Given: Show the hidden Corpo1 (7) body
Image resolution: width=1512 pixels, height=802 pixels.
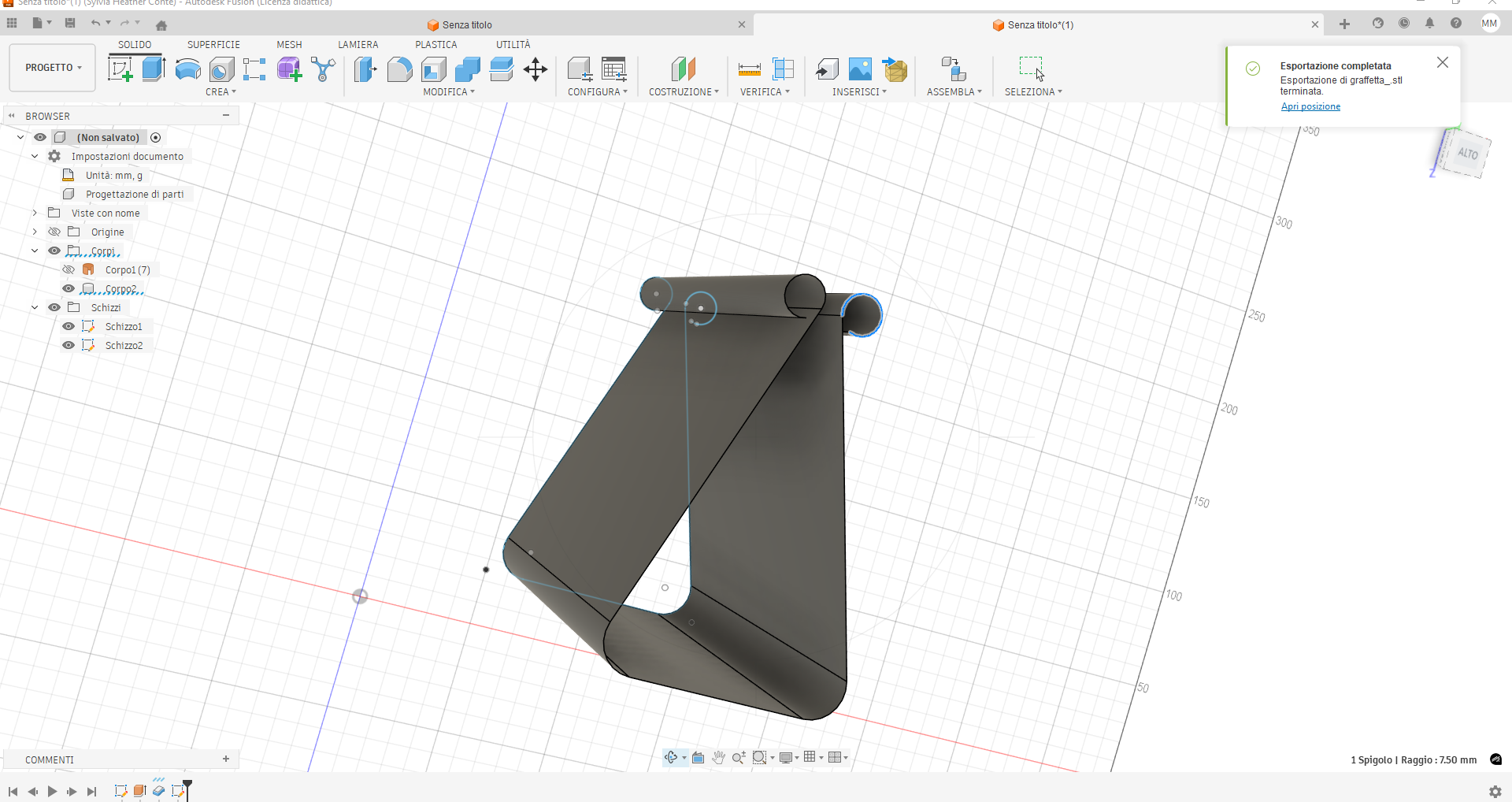Looking at the screenshot, I should [x=69, y=269].
